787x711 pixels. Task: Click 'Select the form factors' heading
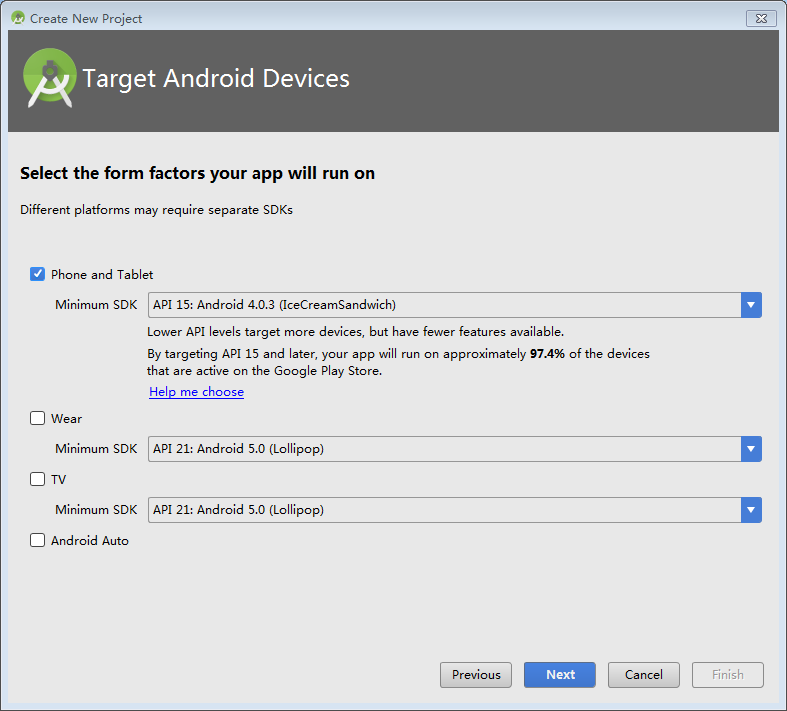pyautogui.click(x=197, y=174)
